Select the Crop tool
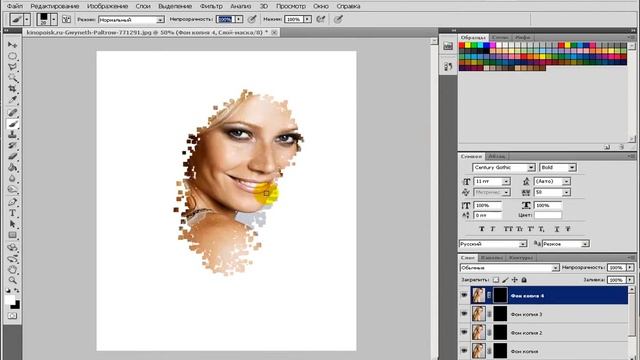This screenshot has height=360, width=640. click(12, 89)
